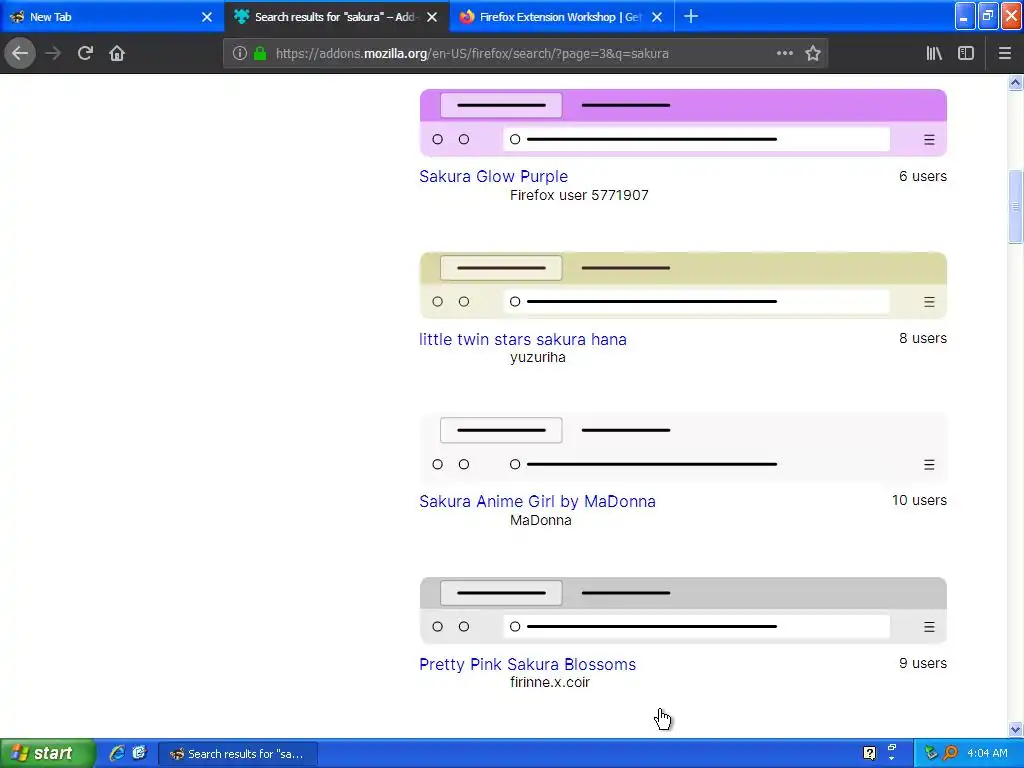Close the New Tab tab
Screen dimensions: 1024x768
click(x=207, y=17)
